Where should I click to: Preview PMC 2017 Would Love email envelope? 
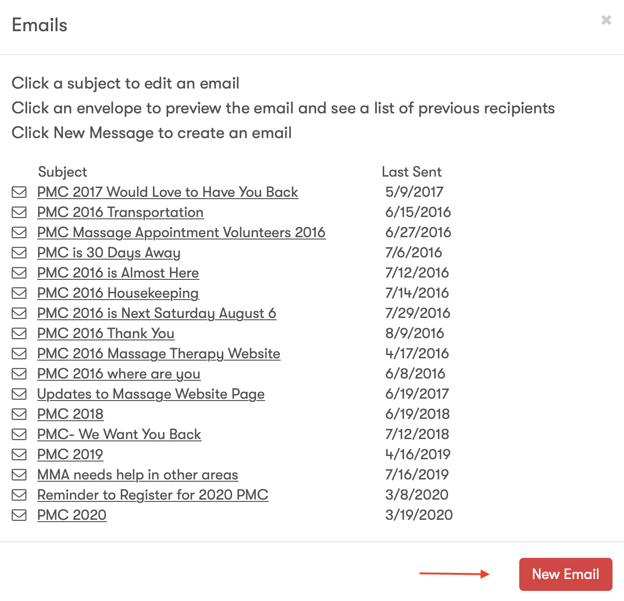(19, 192)
